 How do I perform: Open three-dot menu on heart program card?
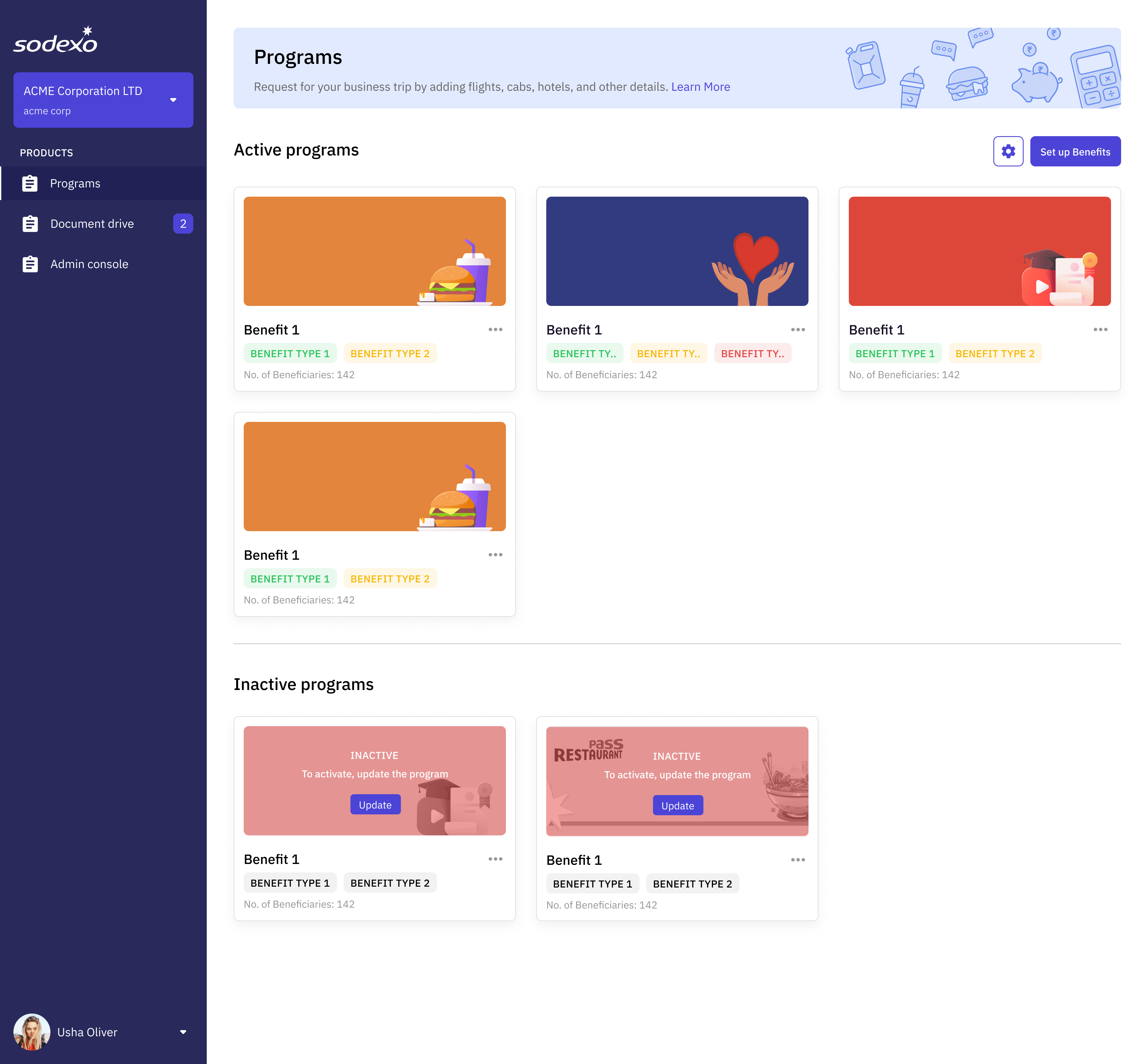[797, 330]
